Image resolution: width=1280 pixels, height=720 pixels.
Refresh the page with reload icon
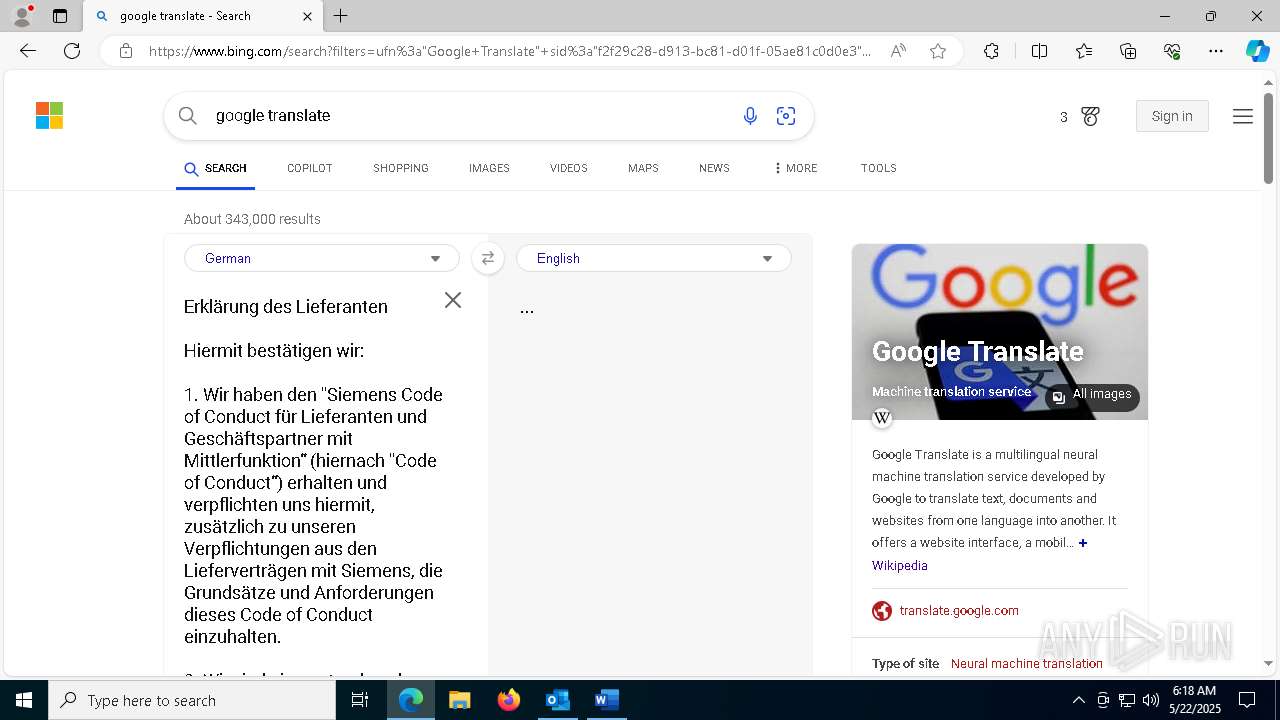(x=72, y=51)
